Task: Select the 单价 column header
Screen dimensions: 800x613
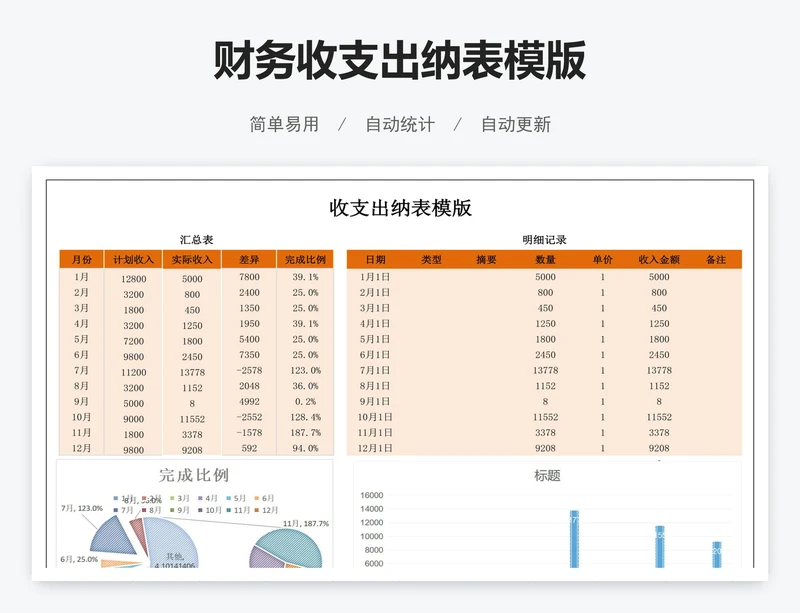Action: click(602, 259)
